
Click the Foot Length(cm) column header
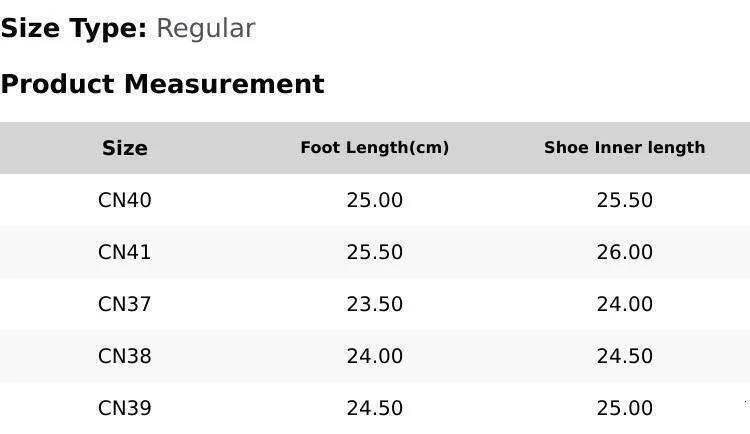pyautogui.click(x=374, y=148)
